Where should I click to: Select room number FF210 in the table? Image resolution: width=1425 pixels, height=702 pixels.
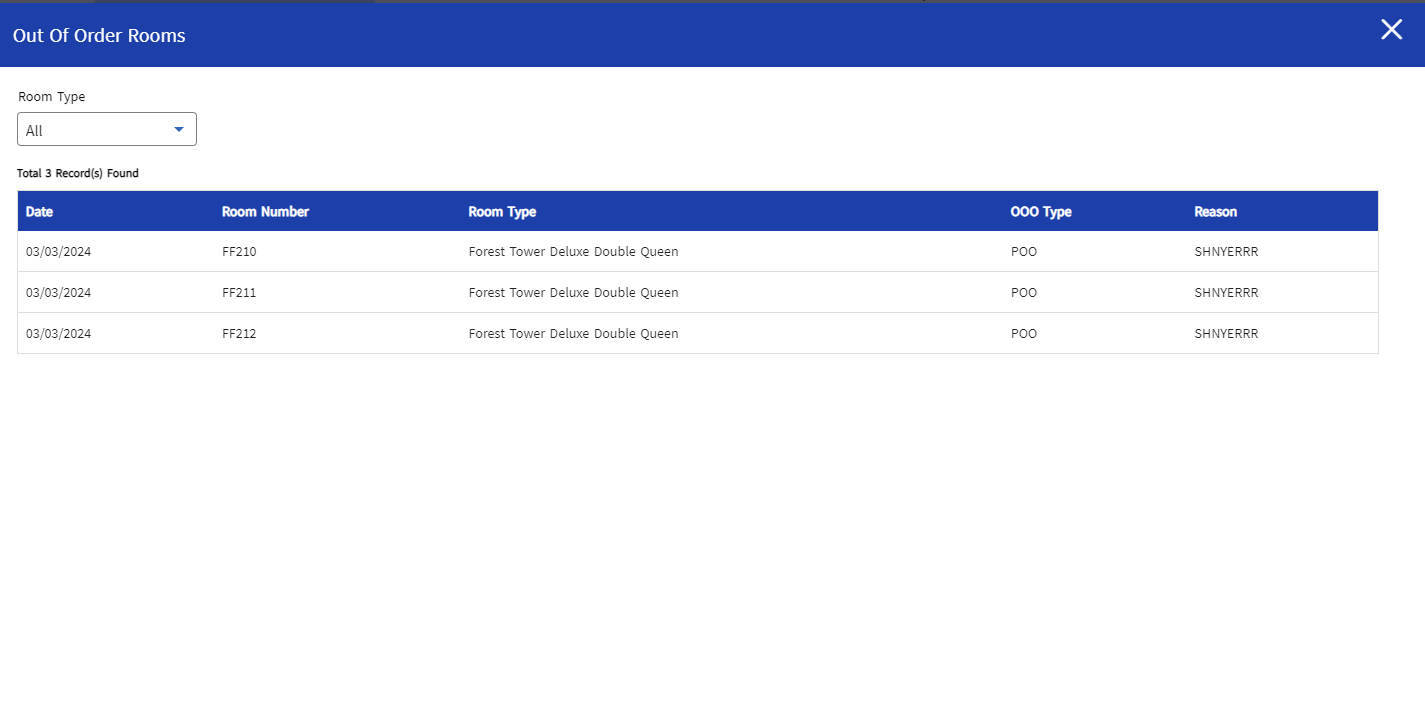[239, 252]
